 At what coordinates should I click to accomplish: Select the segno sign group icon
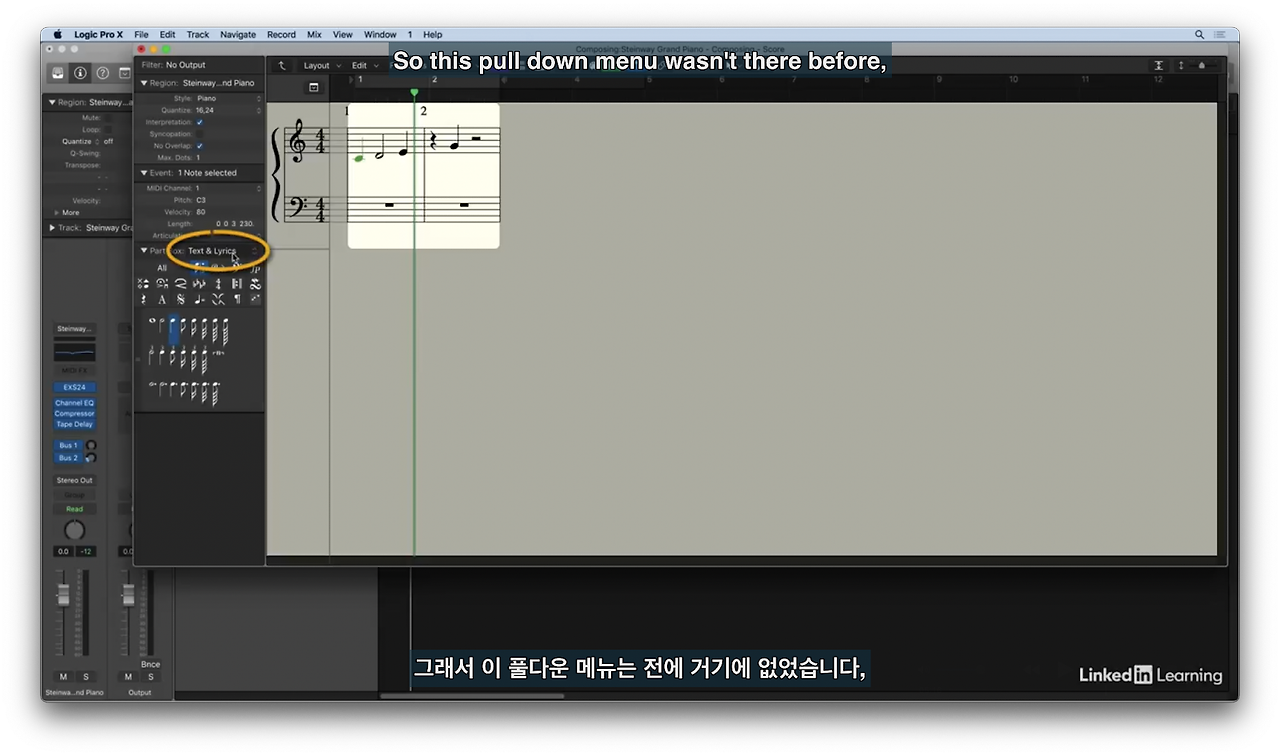[x=180, y=299]
